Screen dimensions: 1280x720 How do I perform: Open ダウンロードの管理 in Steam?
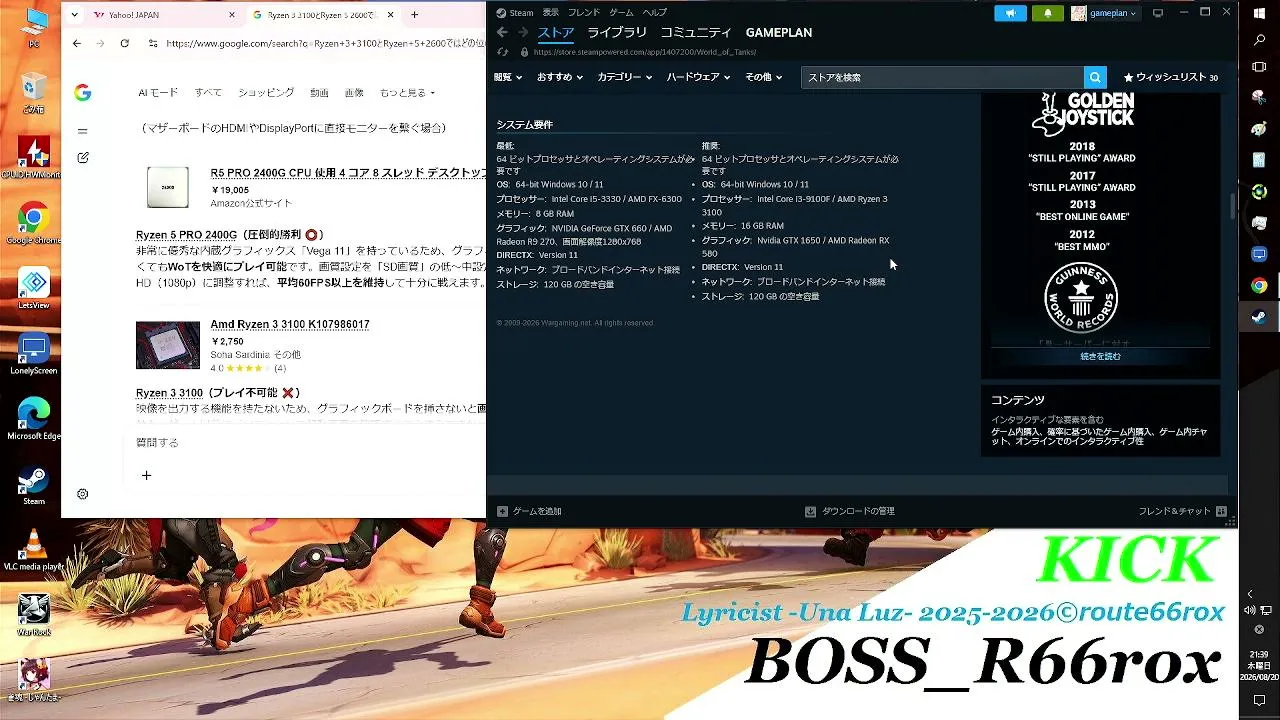(850, 511)
